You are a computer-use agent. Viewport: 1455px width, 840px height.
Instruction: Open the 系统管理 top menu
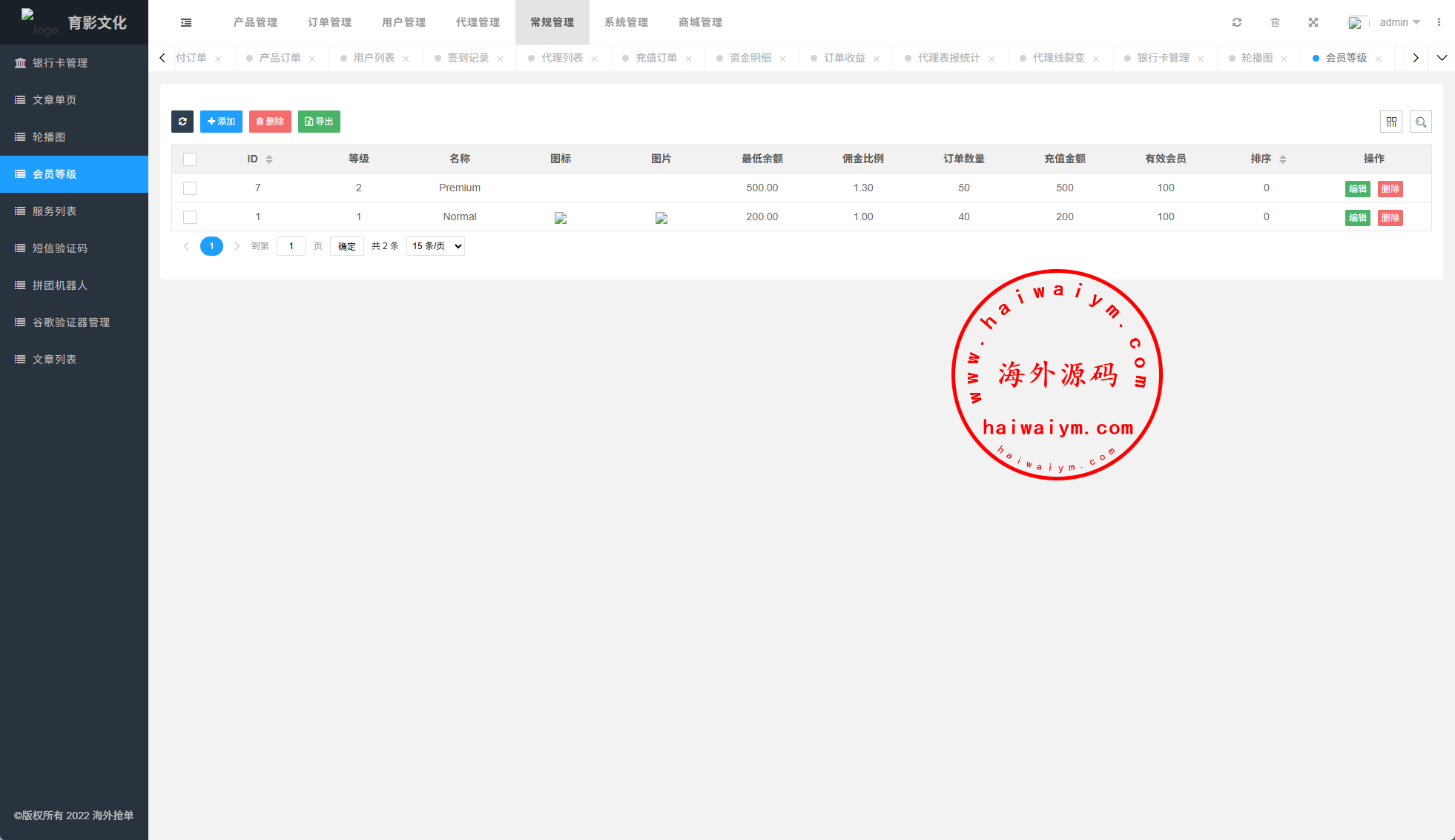click(626, 22)
